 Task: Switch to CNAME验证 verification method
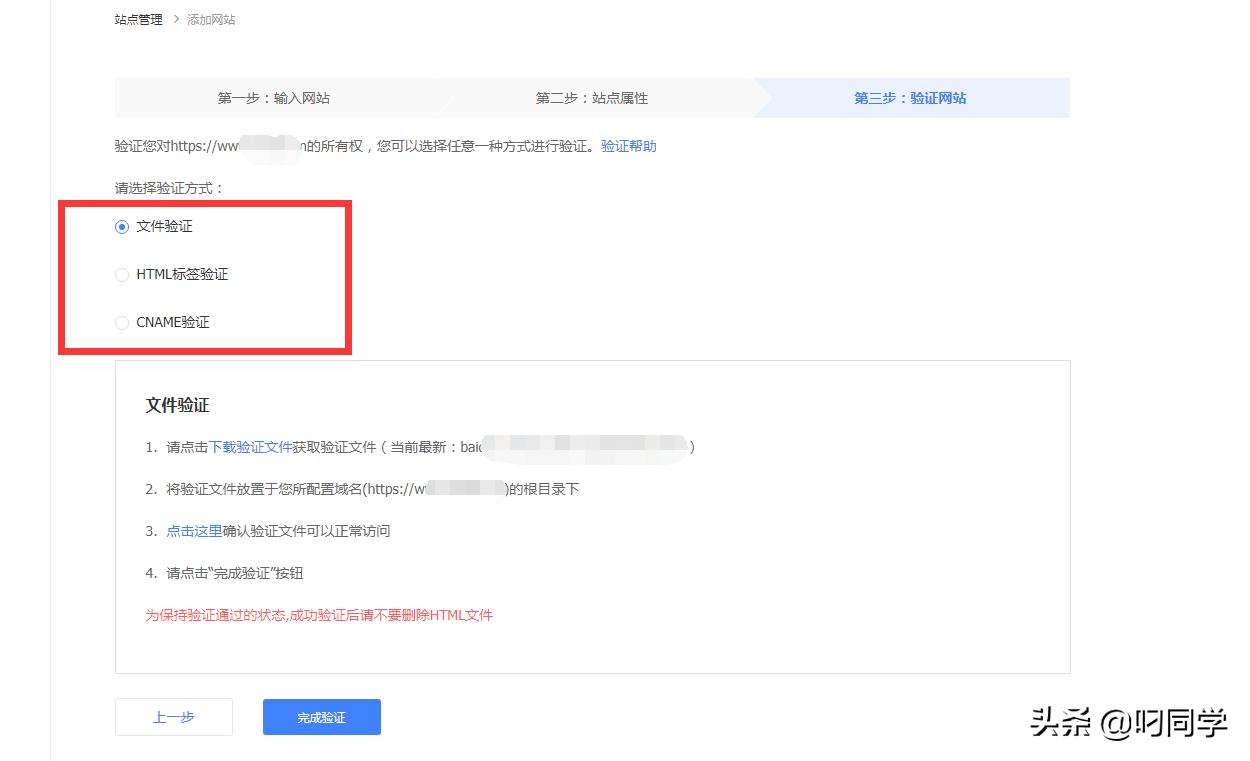(170, 322)
